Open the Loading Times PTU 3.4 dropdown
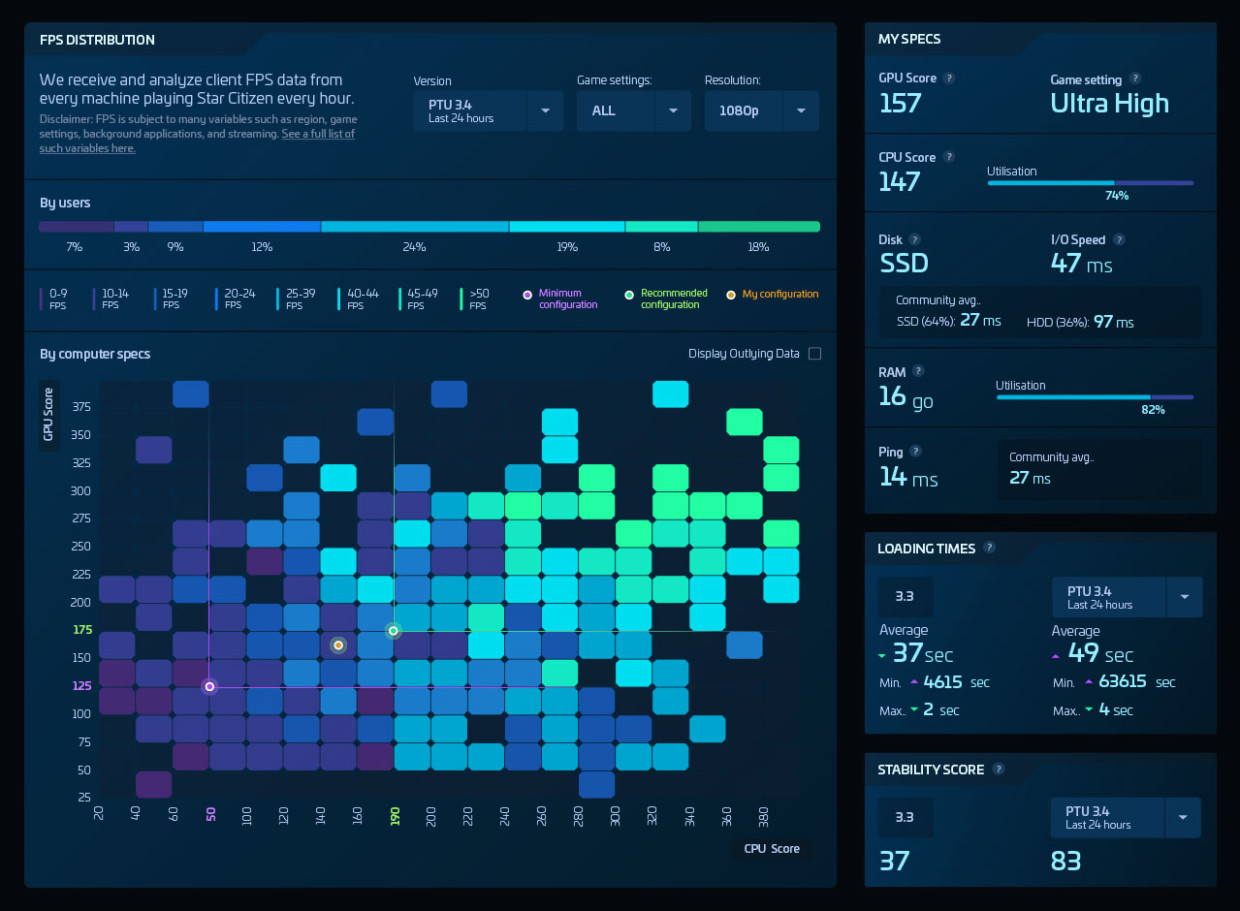This screenshot has height=911, width=1240. click(1127, 597)
